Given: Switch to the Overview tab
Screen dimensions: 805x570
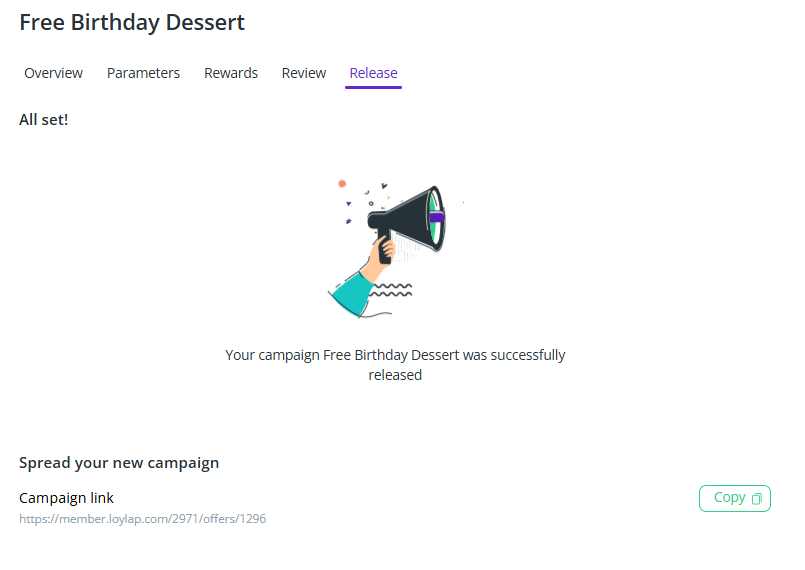Looking at the screenshot, I should pos(54,73).
